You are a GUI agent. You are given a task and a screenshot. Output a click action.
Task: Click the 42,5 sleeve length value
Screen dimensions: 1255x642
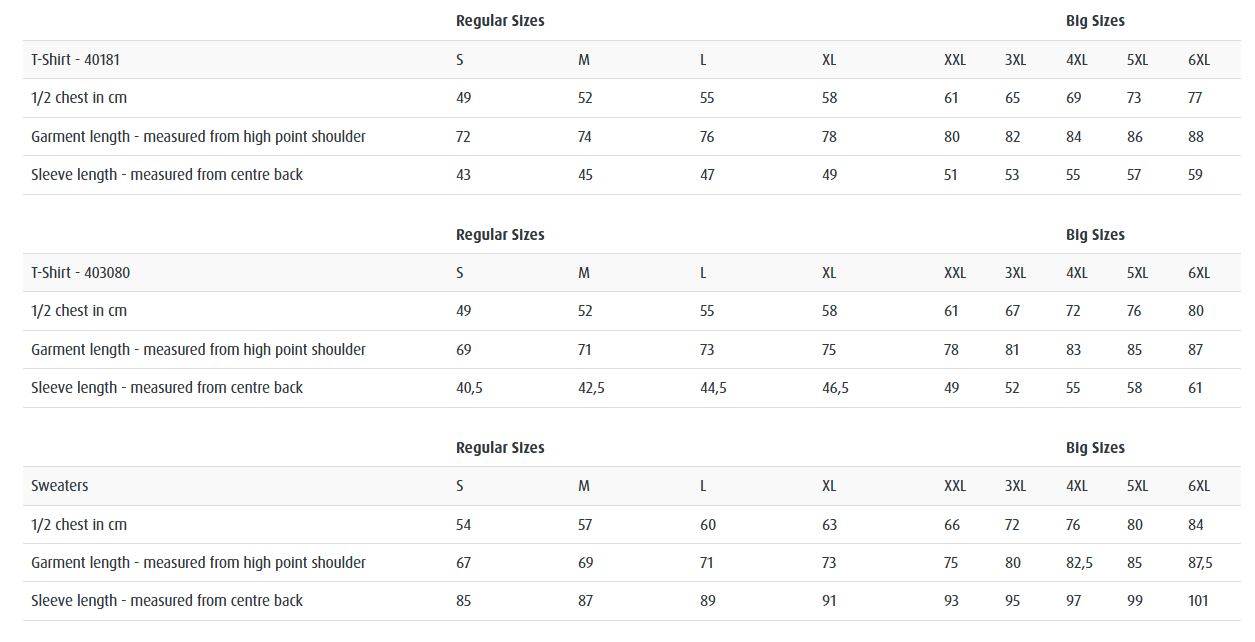[591, 388]
